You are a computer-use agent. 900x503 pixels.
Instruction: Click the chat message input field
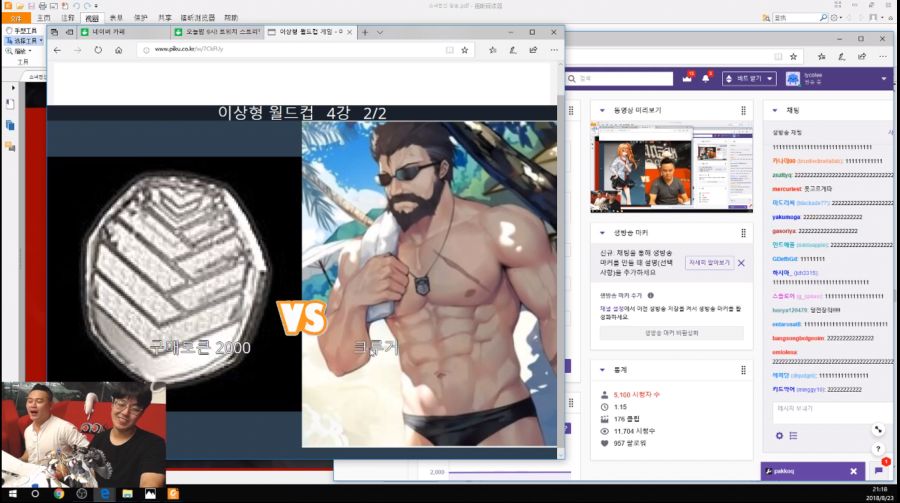(x=832, y=412)
